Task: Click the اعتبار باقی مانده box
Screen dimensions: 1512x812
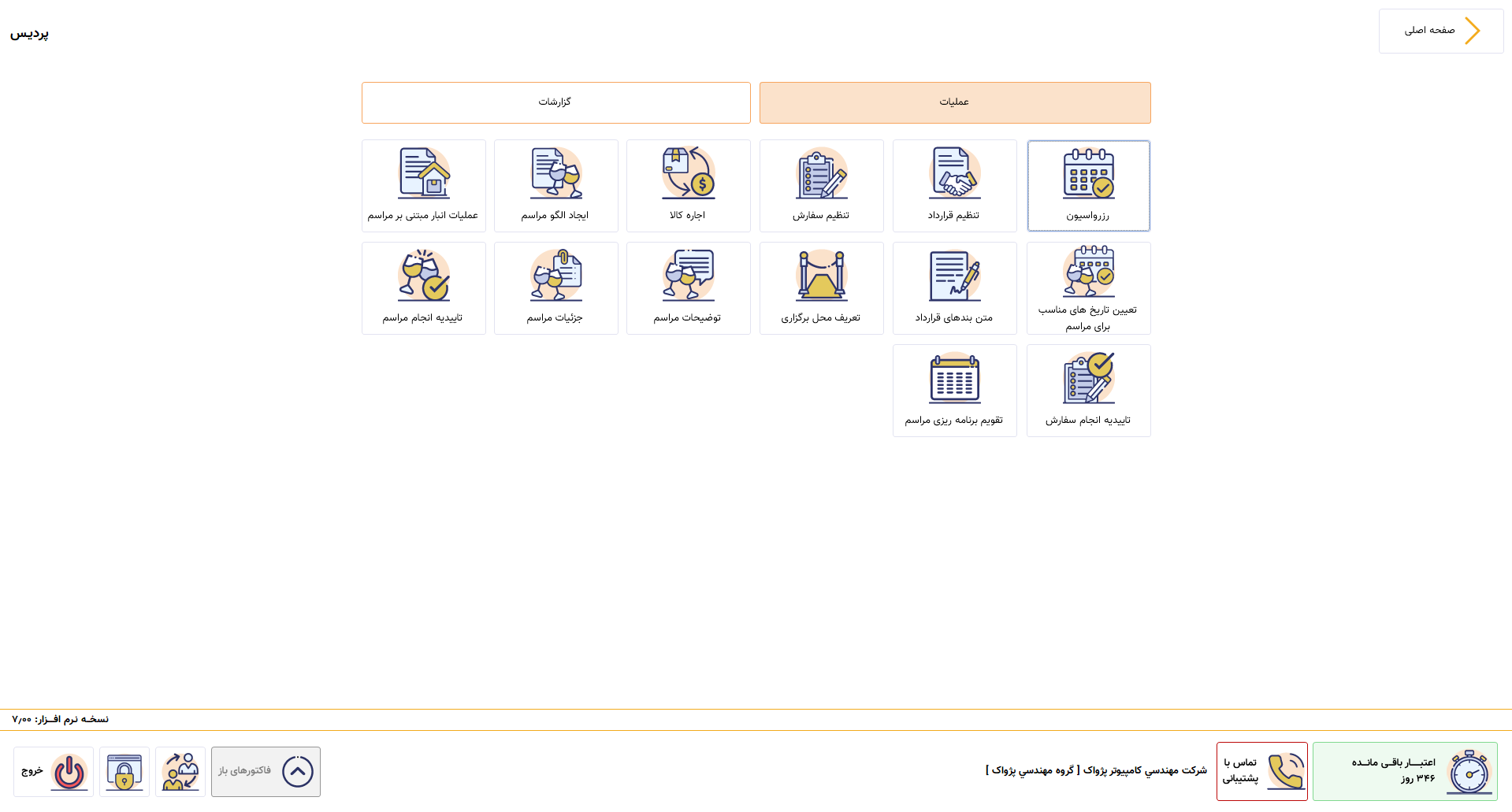Action: [1404, 772]
